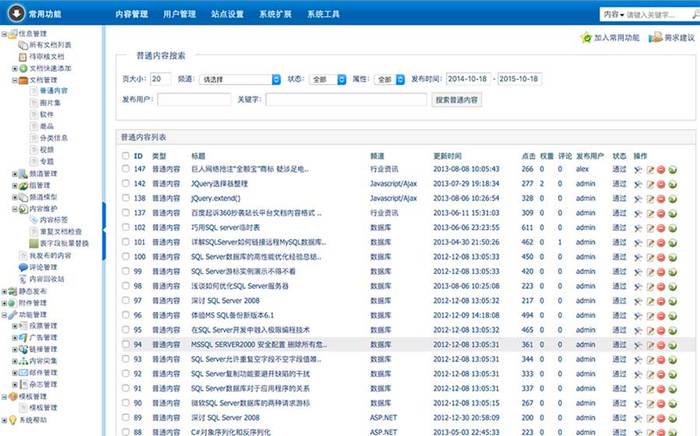Click the red delete icon for article 142
This screenshot has width=700, height=436.
click(x=660, y=185)
